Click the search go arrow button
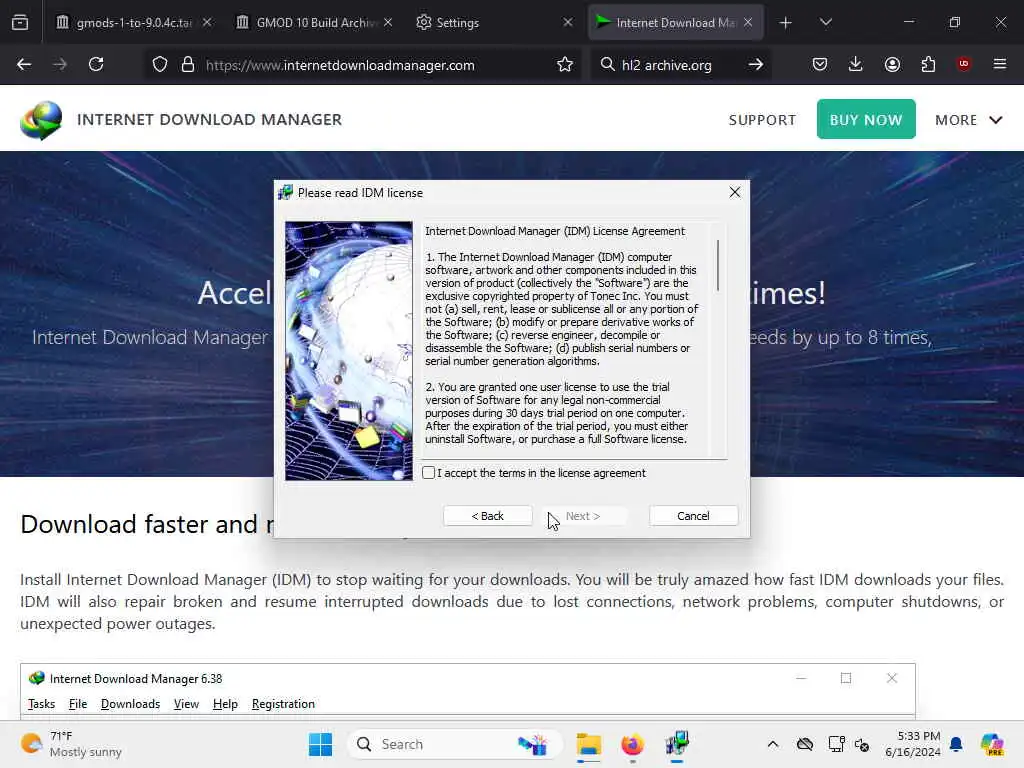Viewport: 1024px width, 768px height. (756, 64)
